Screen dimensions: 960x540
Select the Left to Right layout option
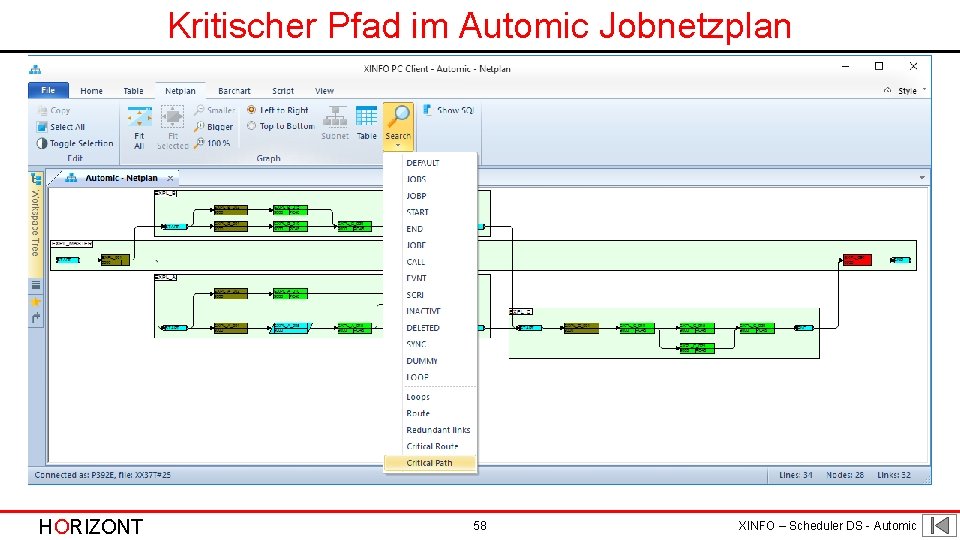click(x=278, y=110)
